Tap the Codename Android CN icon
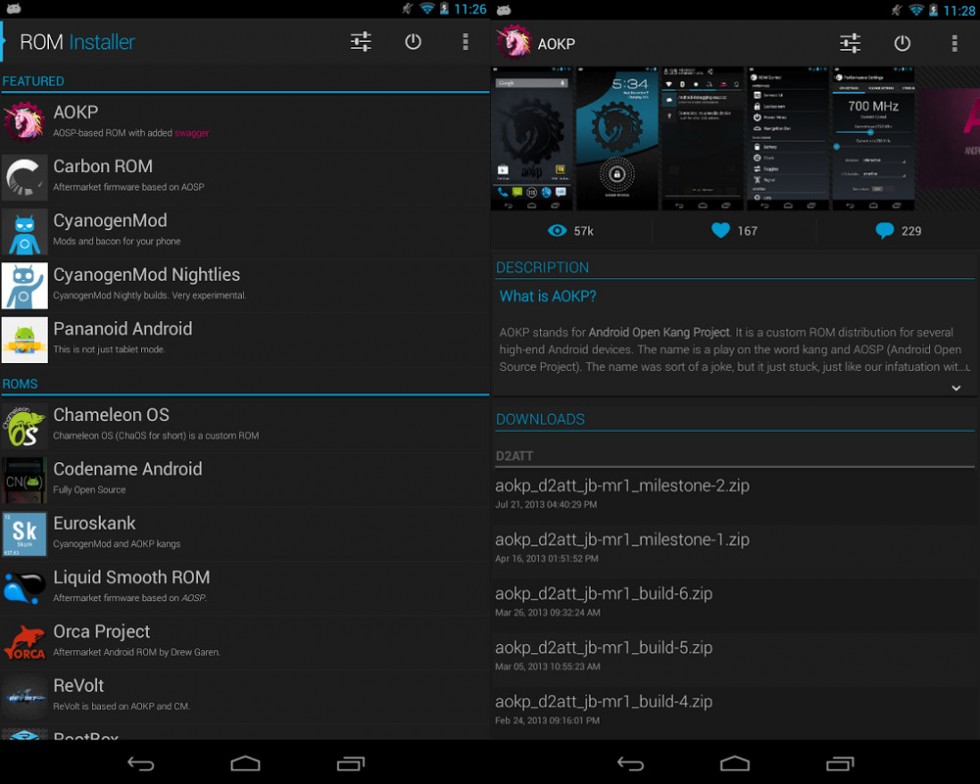 pos(24,481)
